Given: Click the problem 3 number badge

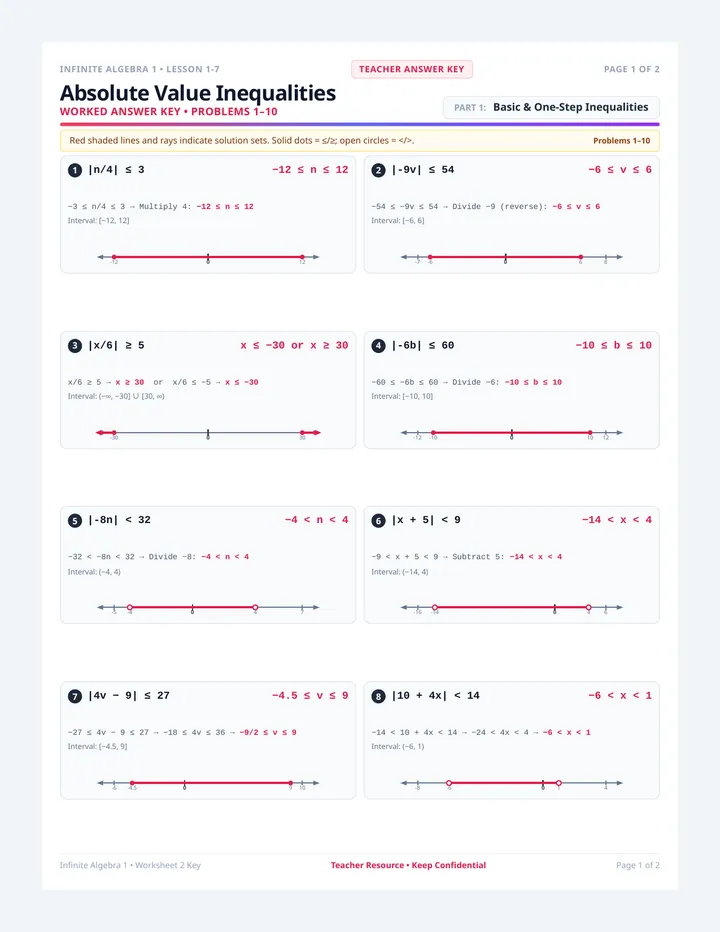Looking at the screenshot, I should tap(74, 346).
